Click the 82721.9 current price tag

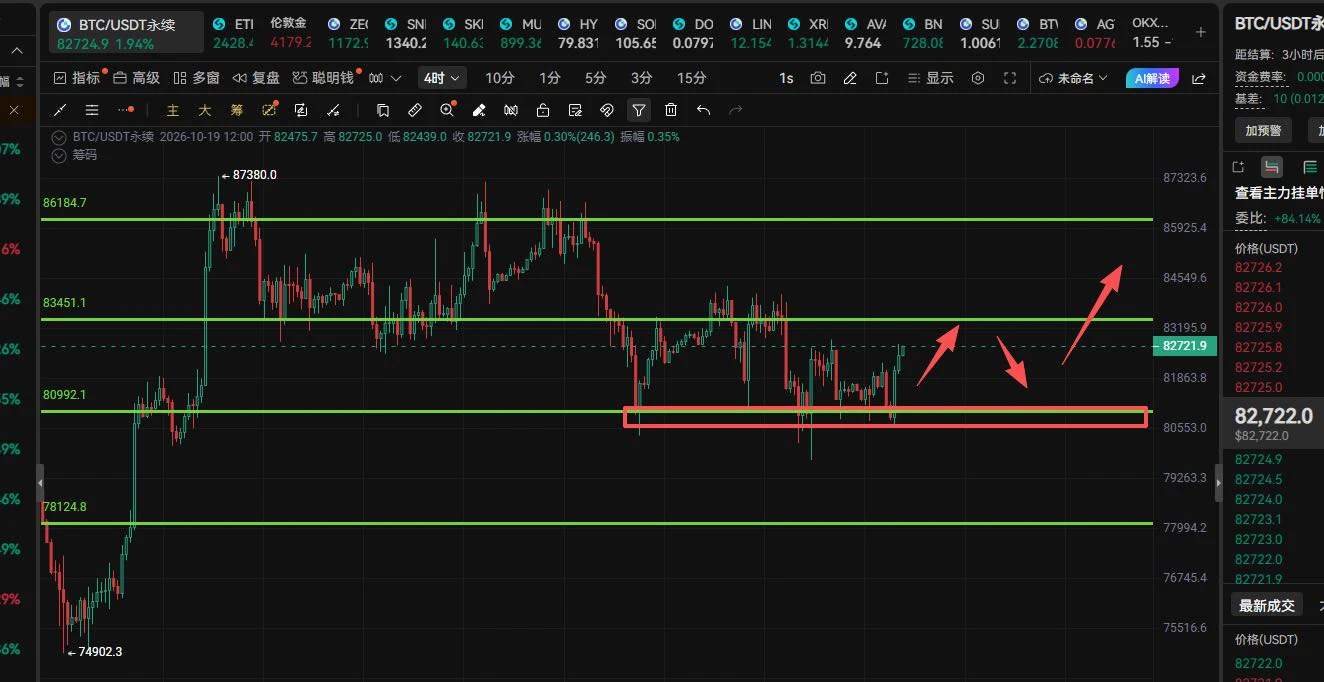(x=1185, y=346)
